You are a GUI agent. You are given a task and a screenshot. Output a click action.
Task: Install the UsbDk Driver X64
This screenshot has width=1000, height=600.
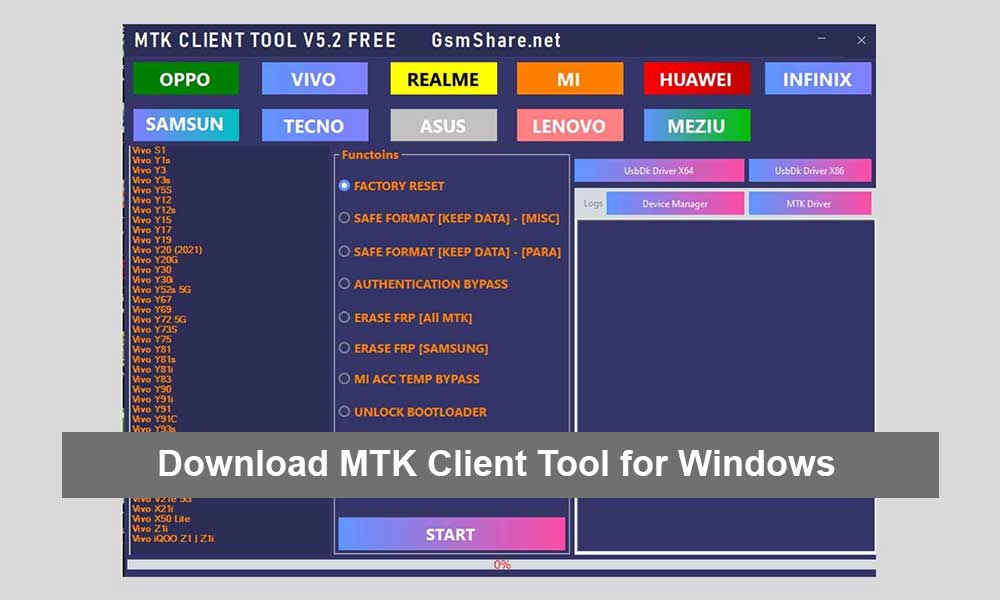659,170
